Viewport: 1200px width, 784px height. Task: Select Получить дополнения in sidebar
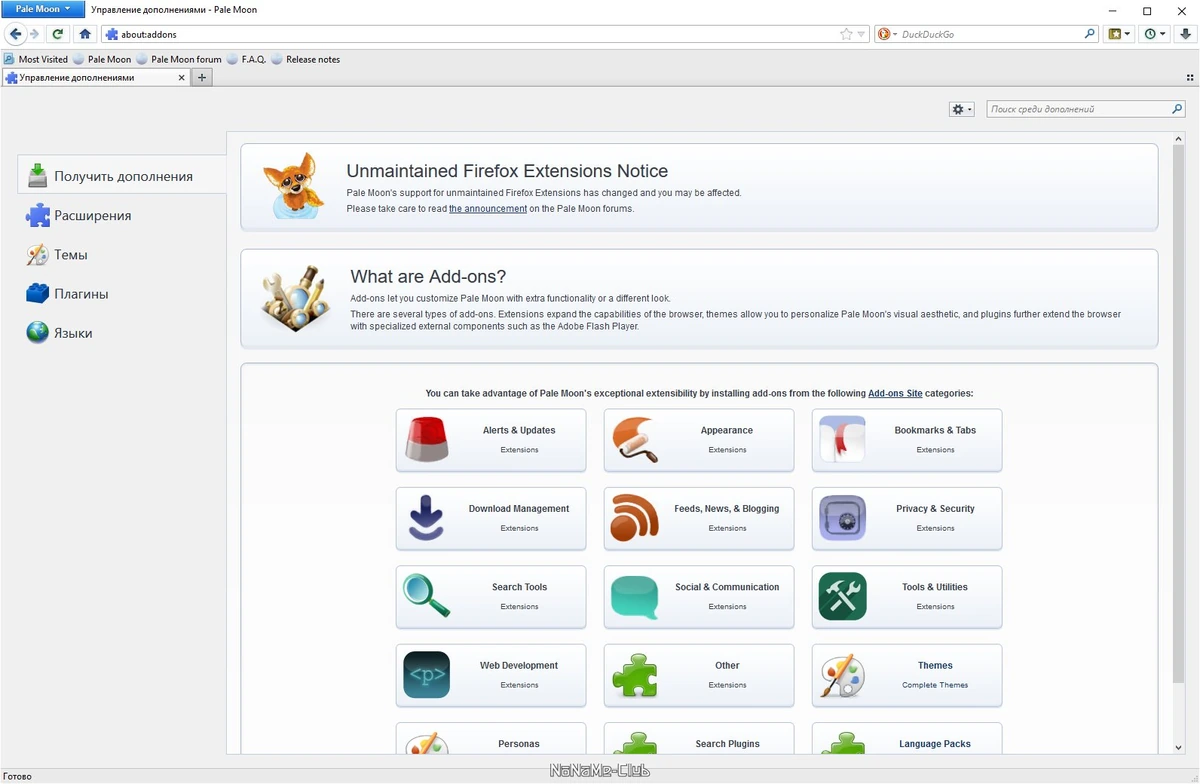(x=122, y=176)
